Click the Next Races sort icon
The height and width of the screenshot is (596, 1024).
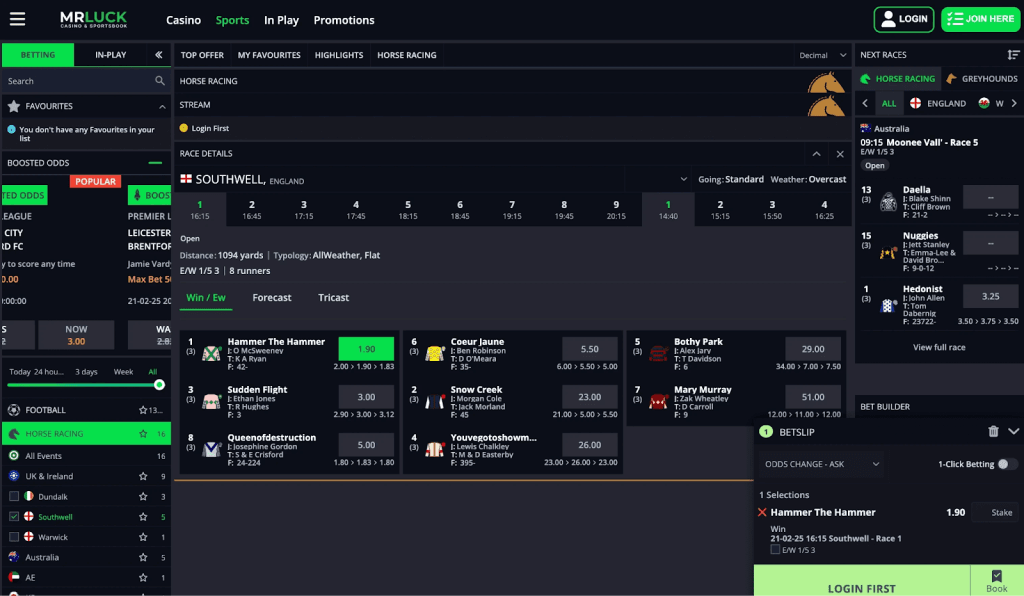click(x=1013, y=55)
